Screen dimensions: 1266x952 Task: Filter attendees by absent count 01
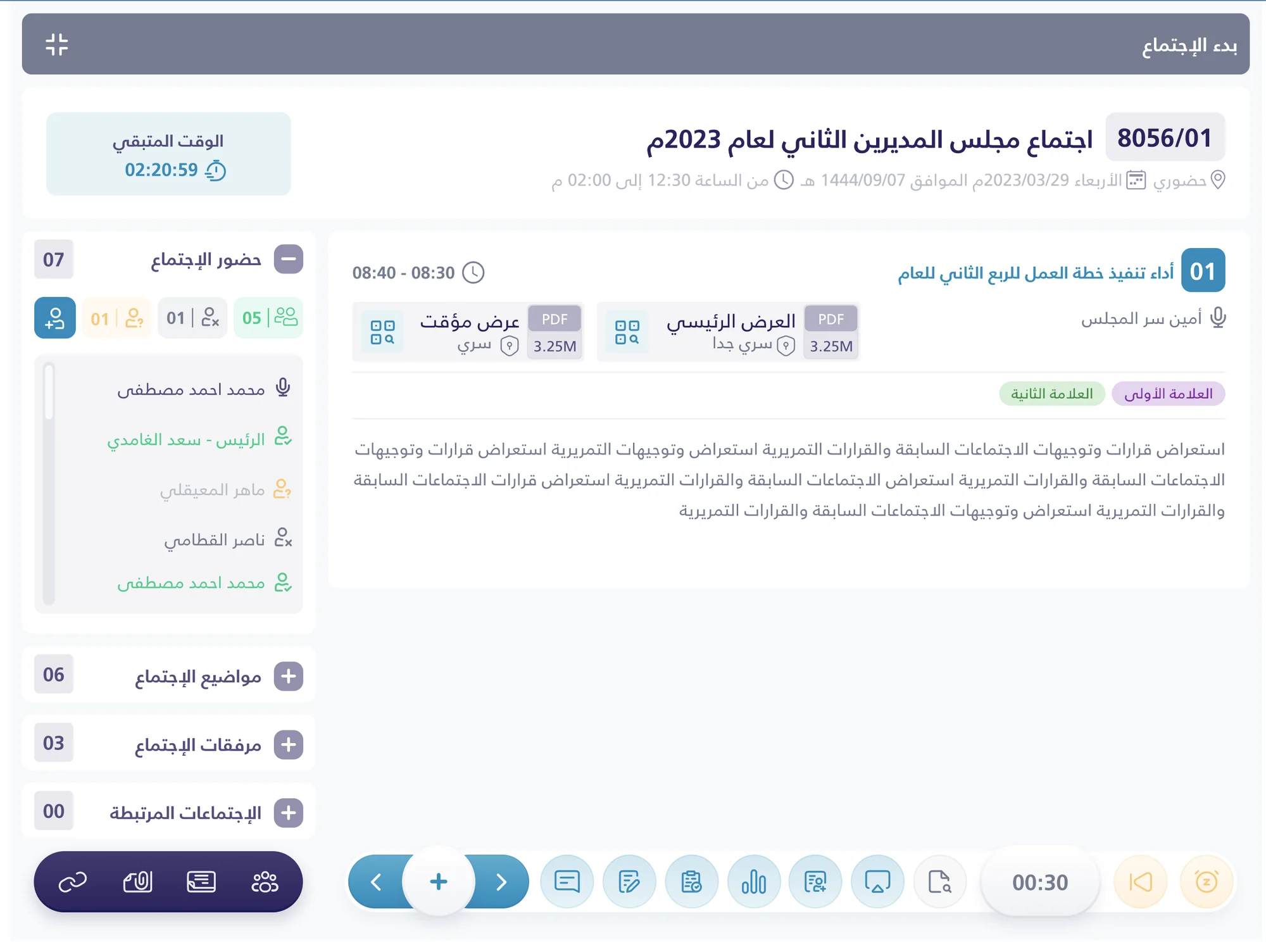[192, 318]
